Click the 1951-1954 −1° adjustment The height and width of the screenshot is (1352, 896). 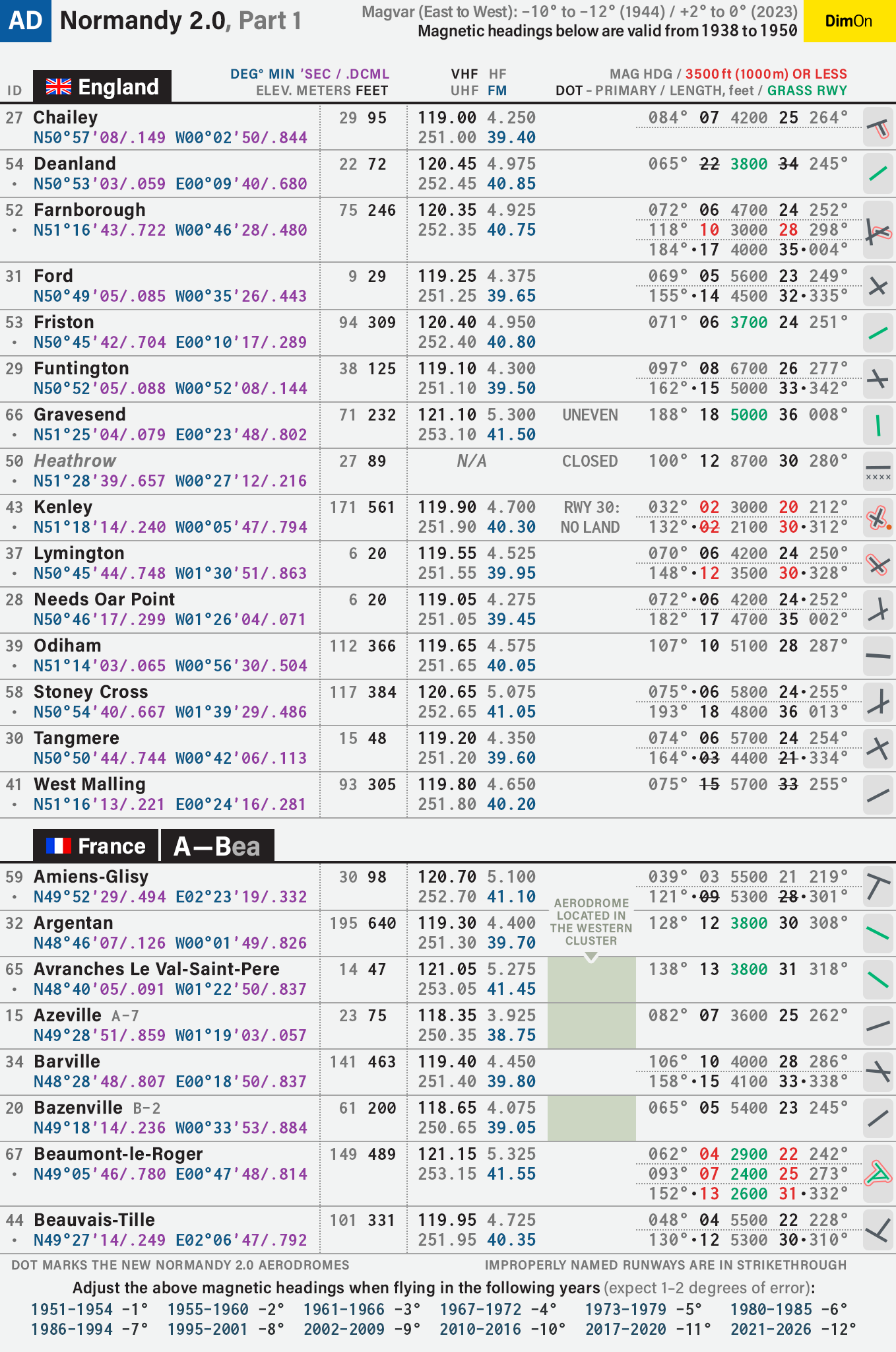[x=90, y=1309]
